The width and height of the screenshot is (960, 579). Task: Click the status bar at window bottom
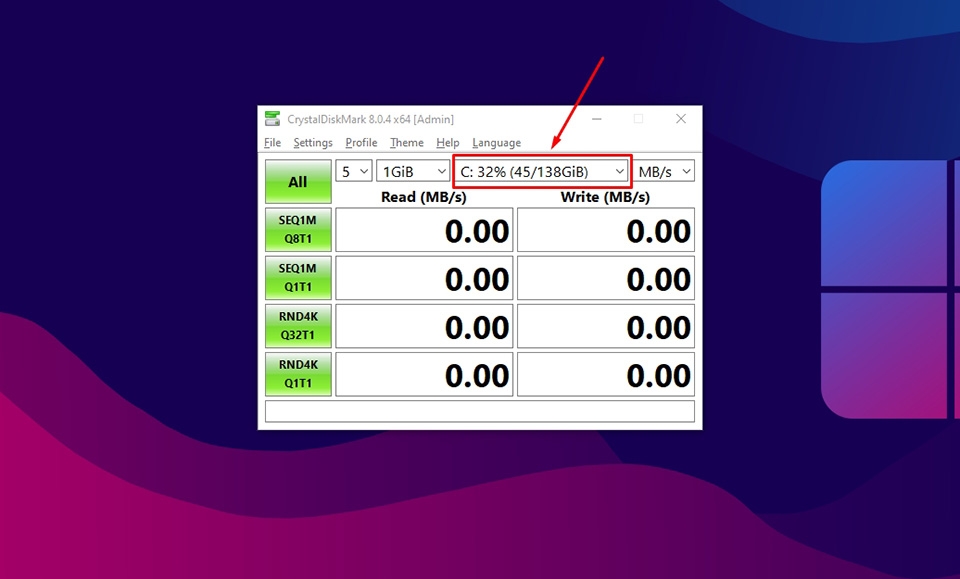(x=479, y=411)
